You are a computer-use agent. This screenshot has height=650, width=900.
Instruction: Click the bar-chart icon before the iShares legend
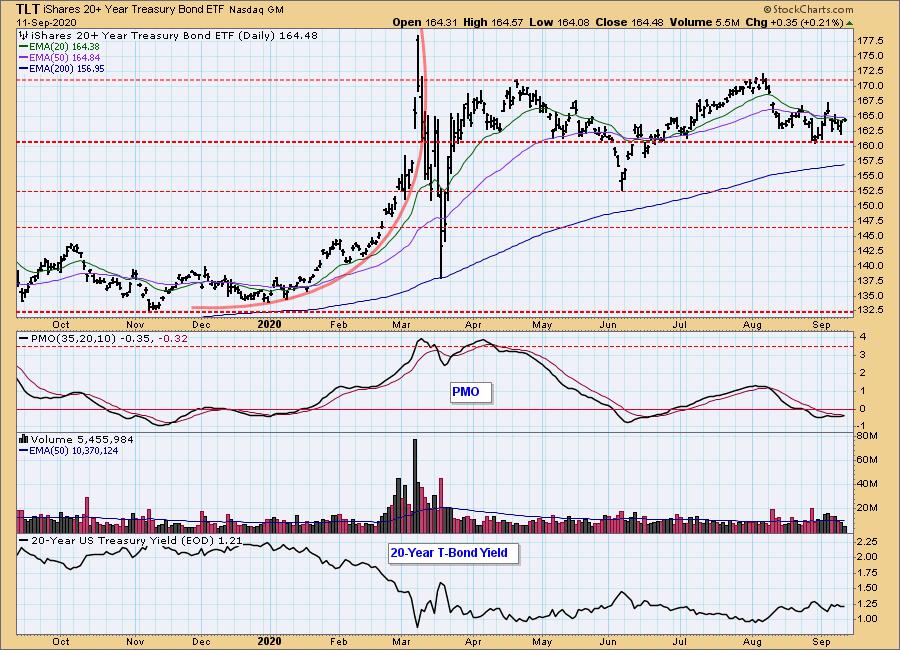23,36
